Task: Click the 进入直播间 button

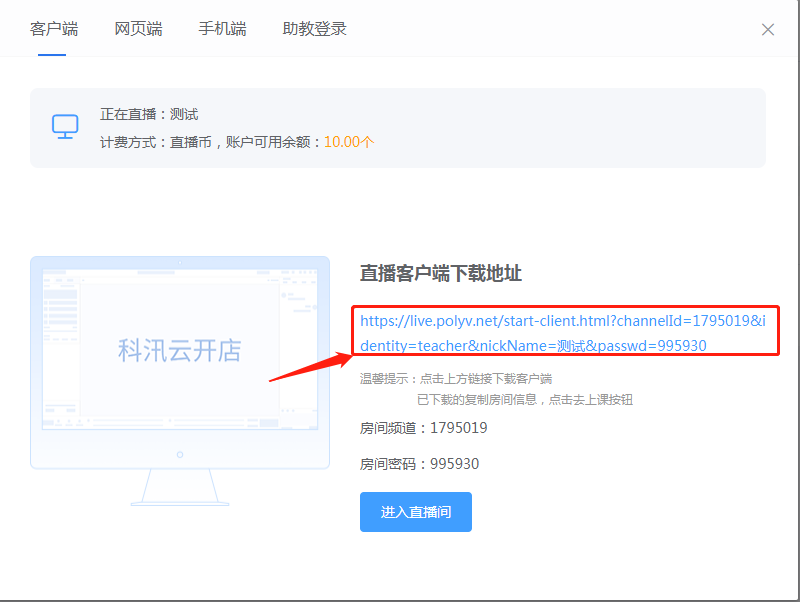Action: 415,511
